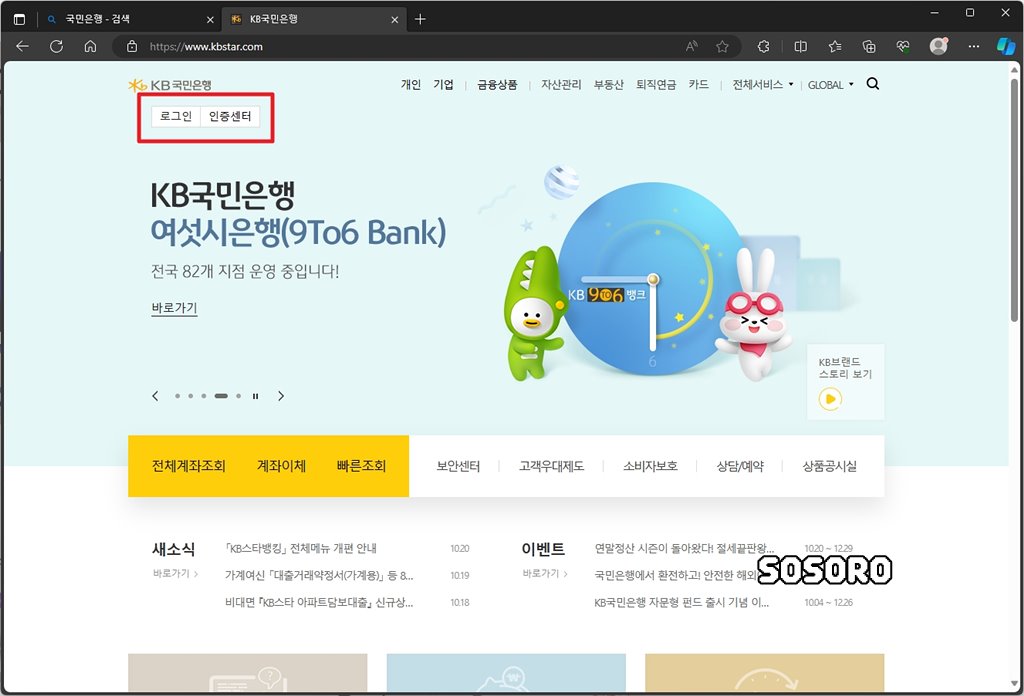The image size is (1024, 696).
Task: Open the 이벤트 바로가기 link
Action: pyautogui.click(x=545, y=573)
